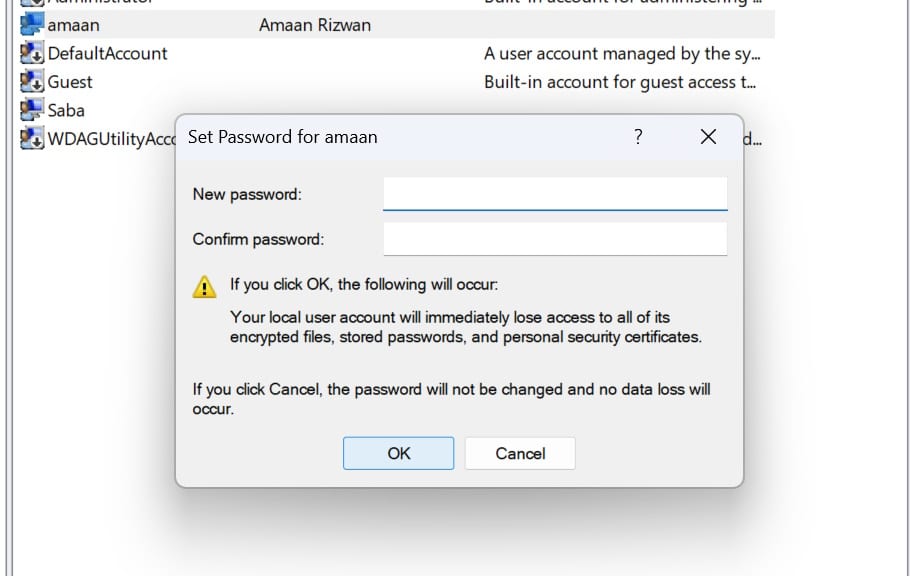Select the Guest user entry

point(70,82)
